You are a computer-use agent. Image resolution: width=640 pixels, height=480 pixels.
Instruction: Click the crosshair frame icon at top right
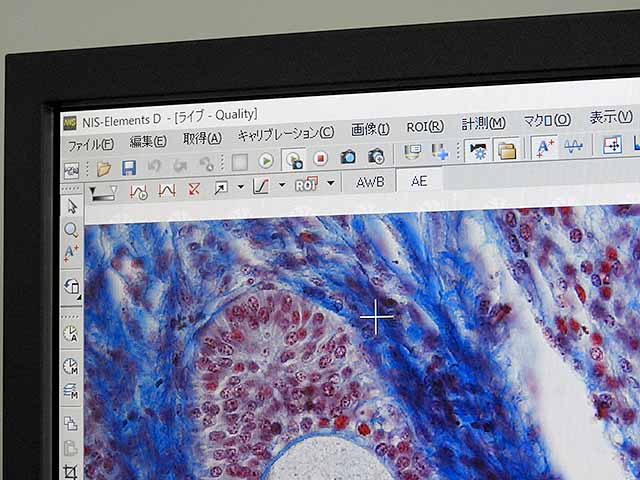pos(612,144)
